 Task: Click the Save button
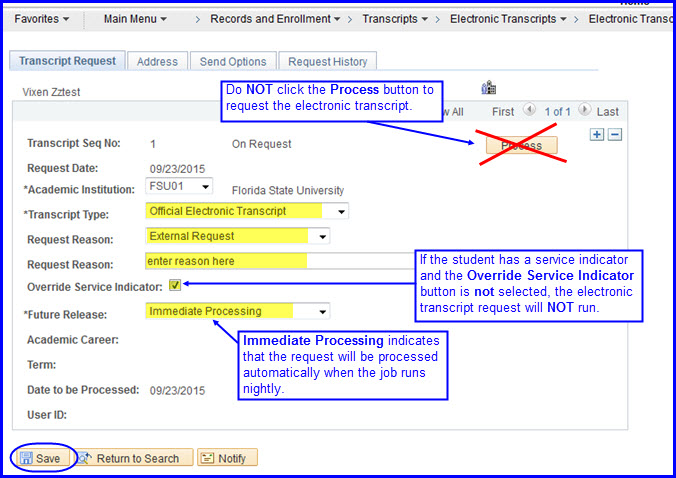[43, 458]
